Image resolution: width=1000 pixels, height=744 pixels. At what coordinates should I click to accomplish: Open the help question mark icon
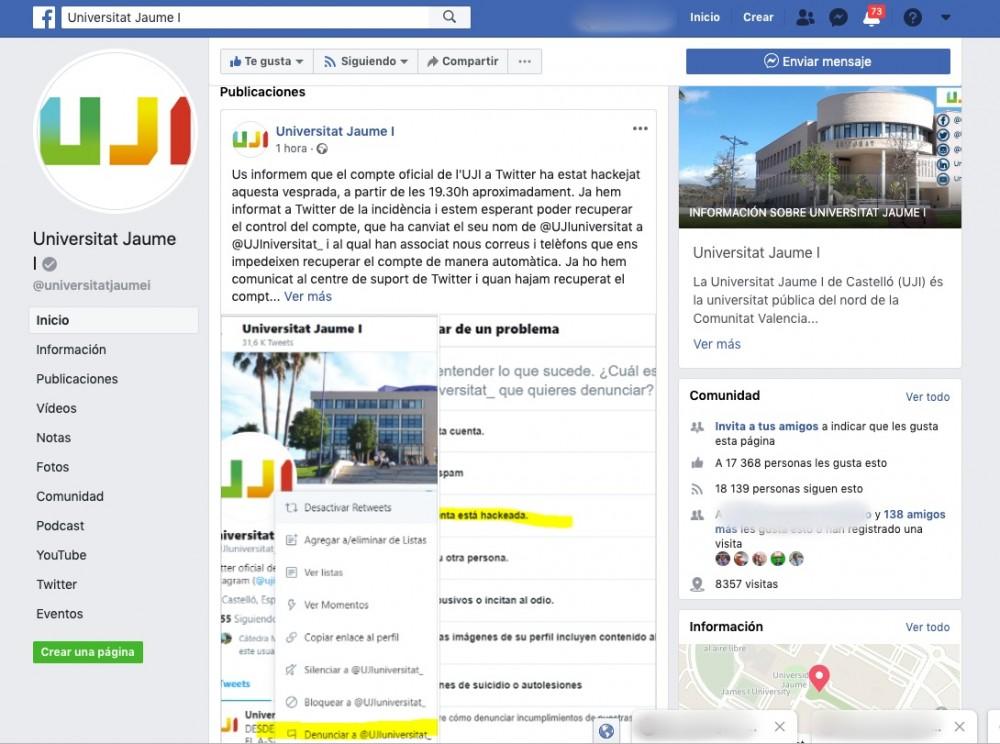pyautogui.click(x=912, y=17)
